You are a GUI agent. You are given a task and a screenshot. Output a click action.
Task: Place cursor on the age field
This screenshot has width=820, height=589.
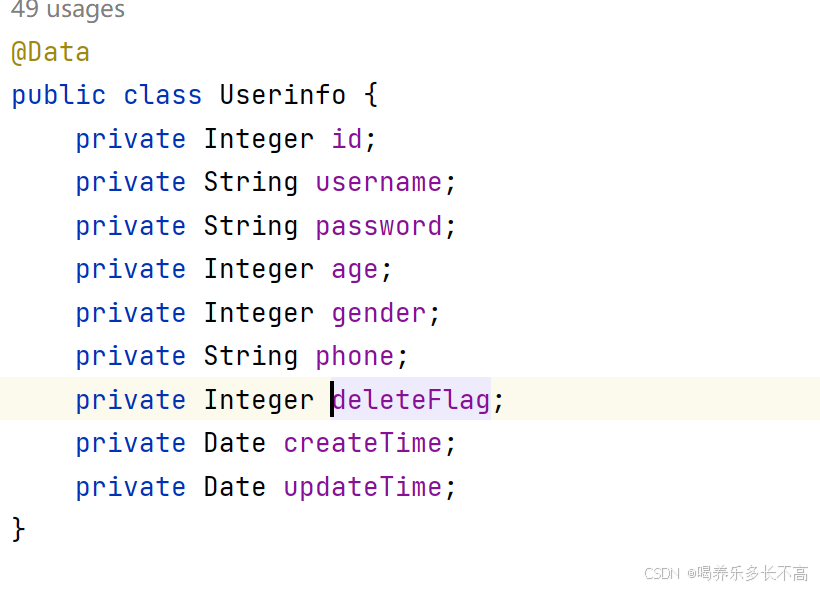tap(355, 270)
